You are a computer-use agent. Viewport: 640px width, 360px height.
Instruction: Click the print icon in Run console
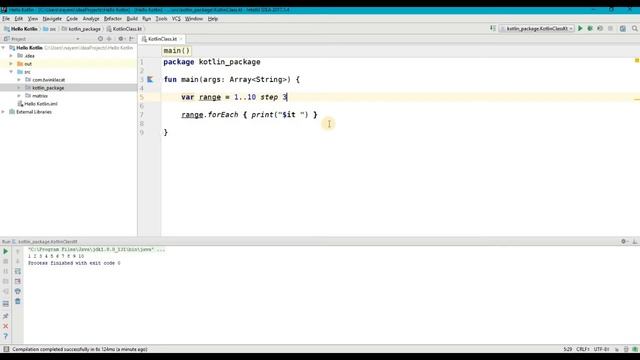pos(18,291)
